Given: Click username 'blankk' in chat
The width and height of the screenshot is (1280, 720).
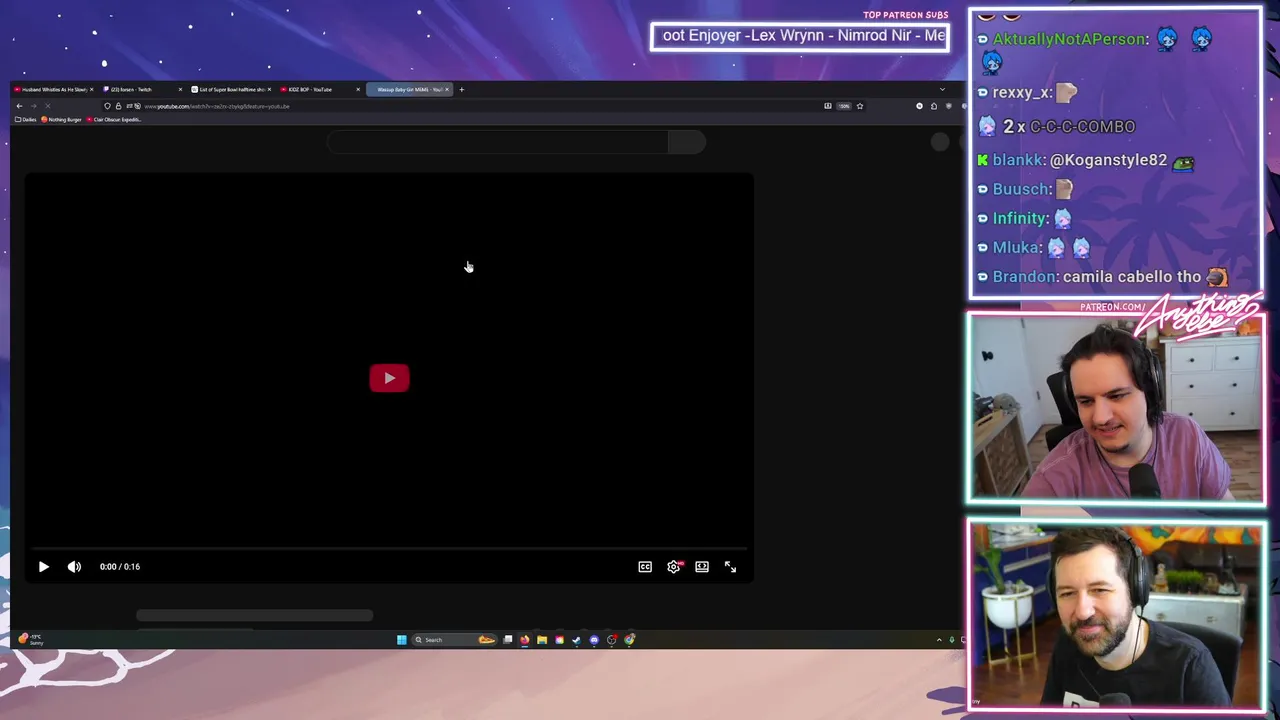Looking at the screenshot, I should pyautogui.click(x=1017, y=160).
